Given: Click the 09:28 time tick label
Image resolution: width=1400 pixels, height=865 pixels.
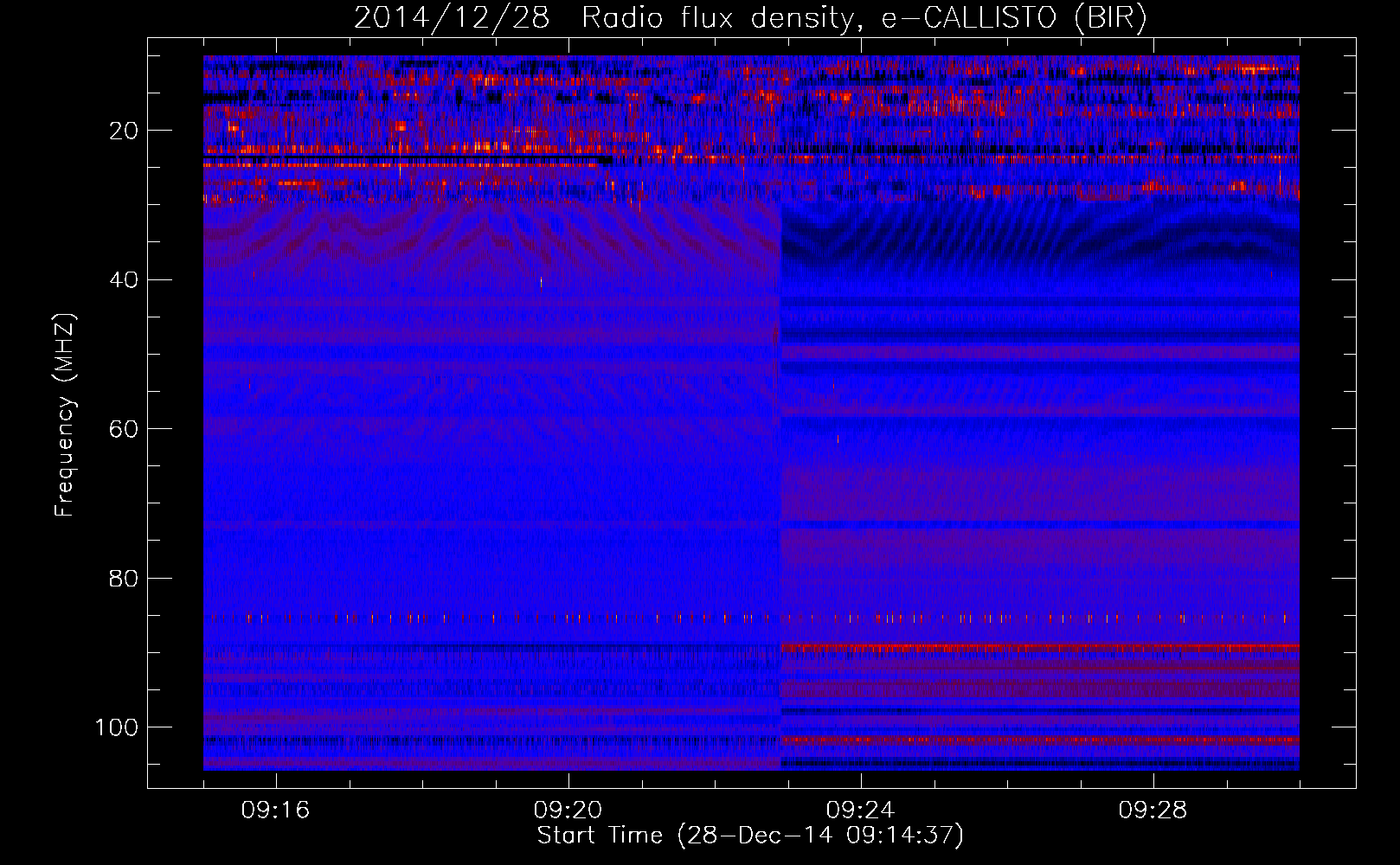Looking at the screenshot, I should (1153, 811).
